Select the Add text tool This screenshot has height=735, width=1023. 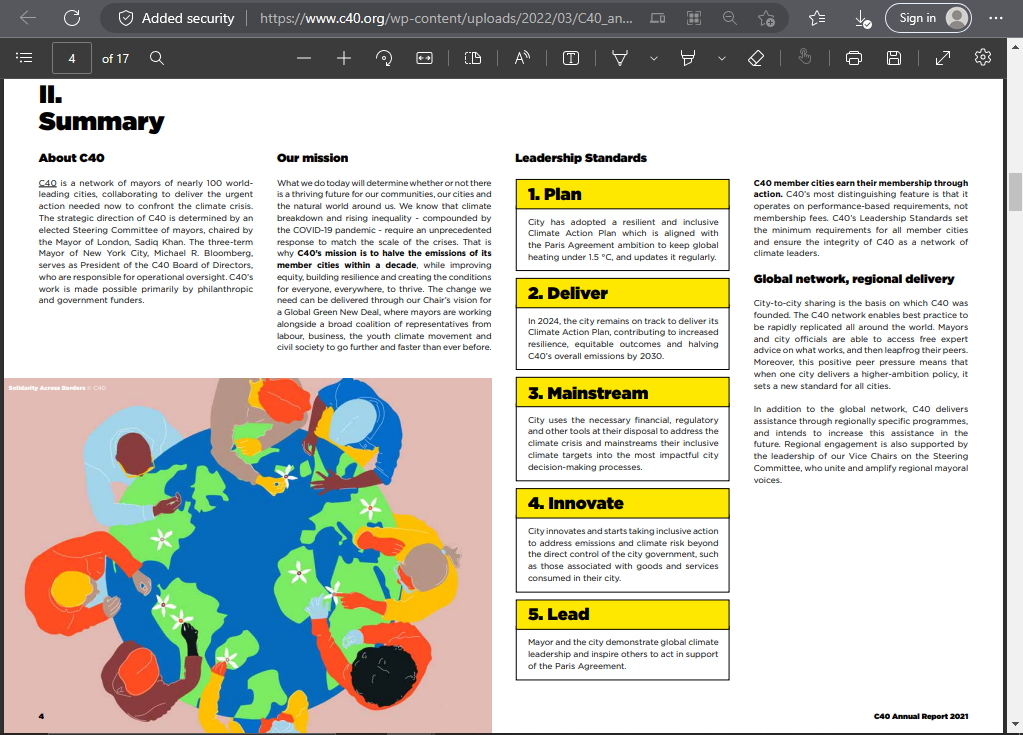(x=571, y=58)
